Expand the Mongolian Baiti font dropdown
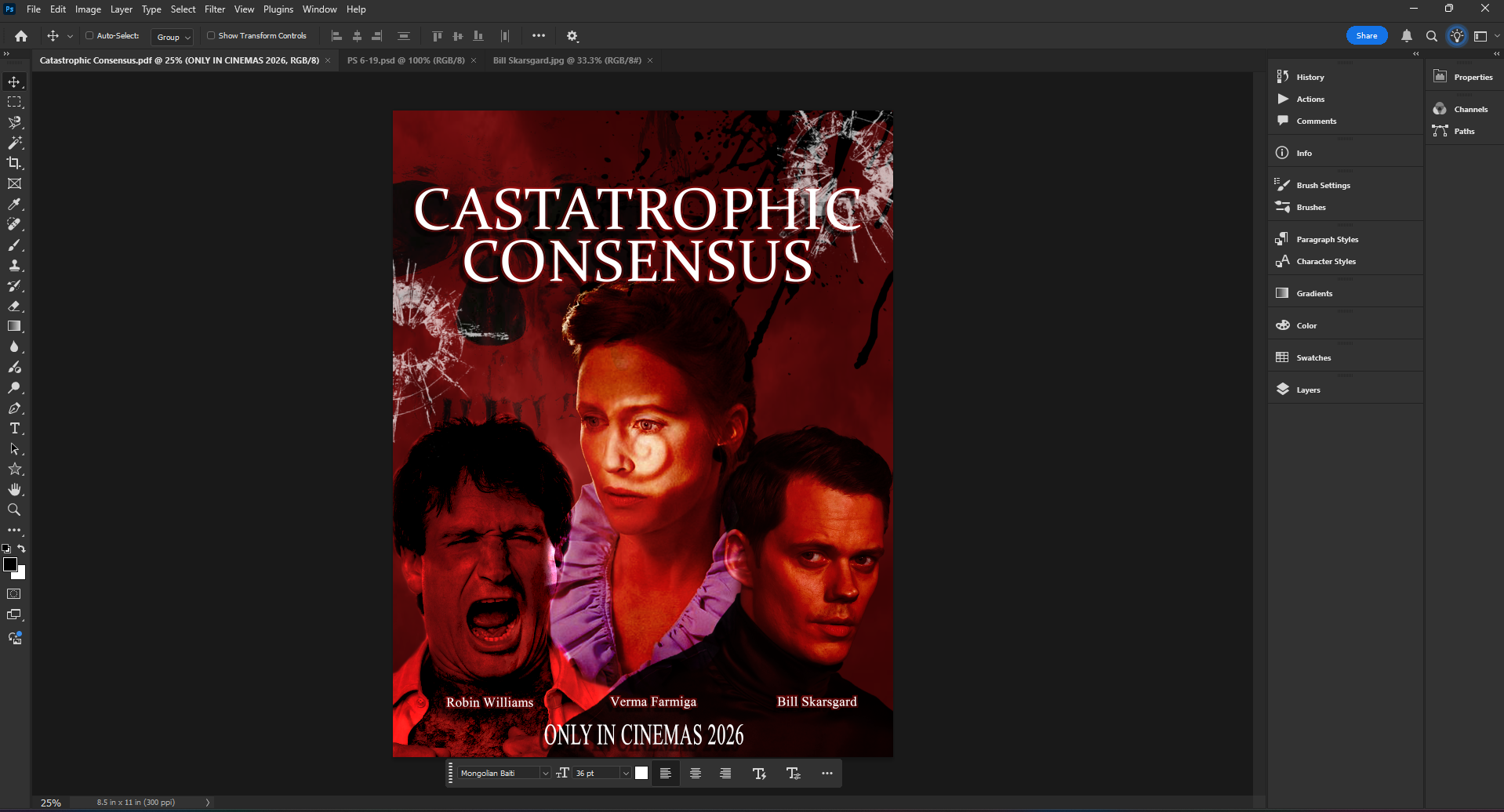 tap(545, 774)
